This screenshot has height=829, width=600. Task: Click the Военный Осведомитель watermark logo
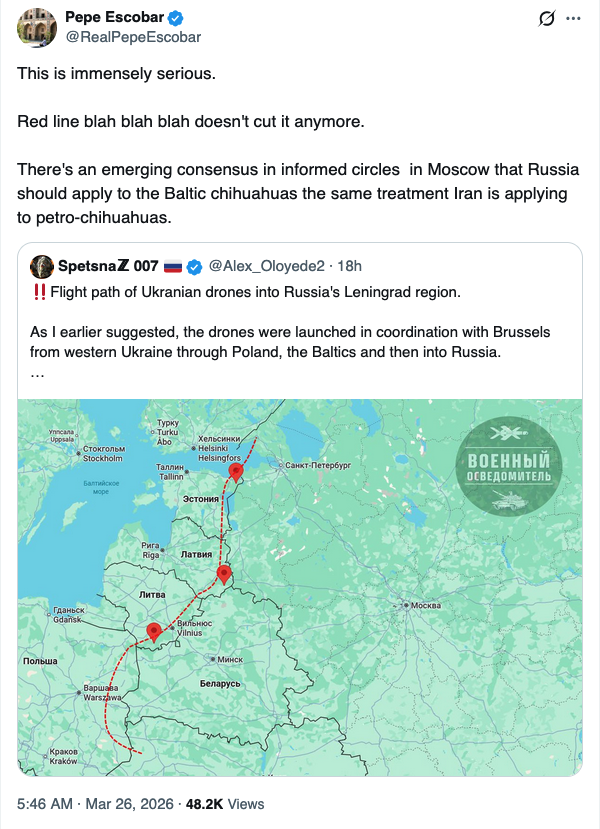click(x=515, y=464)
